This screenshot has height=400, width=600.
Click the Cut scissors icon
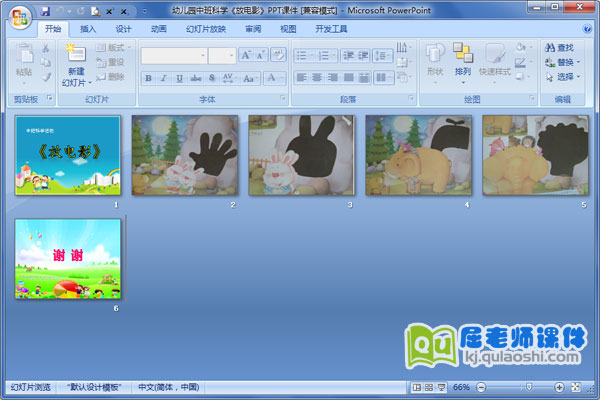pyautogui.click(x=46, y=47)
